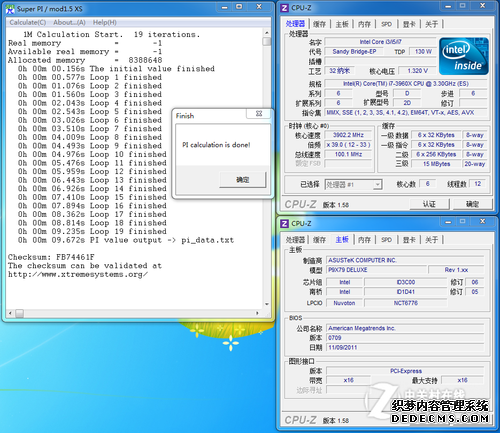Click the bottom CPU-Z window's Z icon
500x433 pixels.
(x=284, y=223)
